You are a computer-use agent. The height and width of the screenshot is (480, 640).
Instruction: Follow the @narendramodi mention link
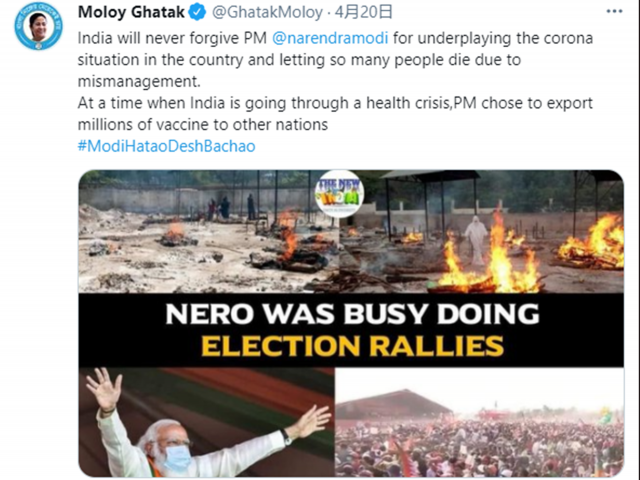click(330, 38)
